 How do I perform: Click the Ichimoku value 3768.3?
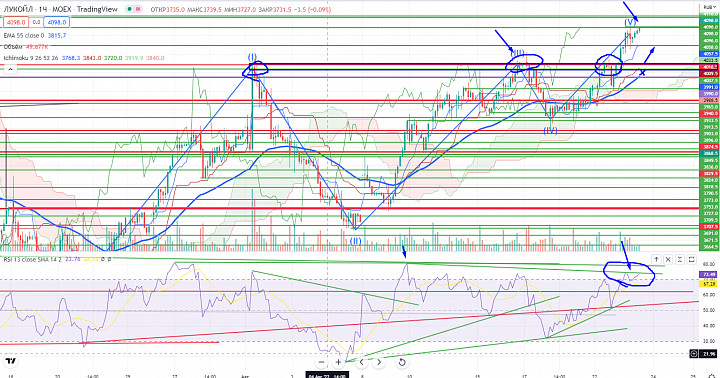pyautogui.click(x=71, y=58)
